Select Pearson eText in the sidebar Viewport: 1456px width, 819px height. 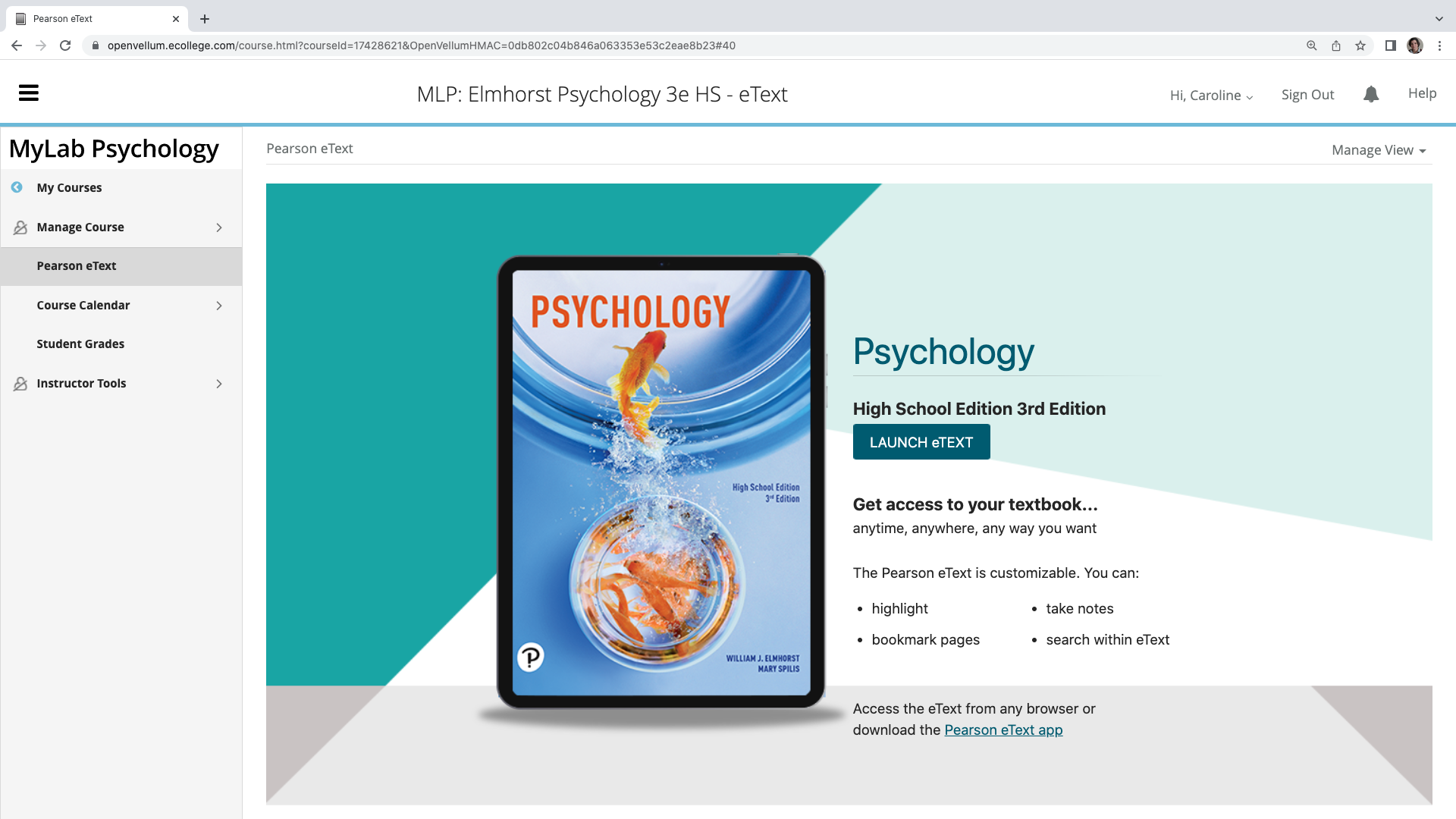121,266
